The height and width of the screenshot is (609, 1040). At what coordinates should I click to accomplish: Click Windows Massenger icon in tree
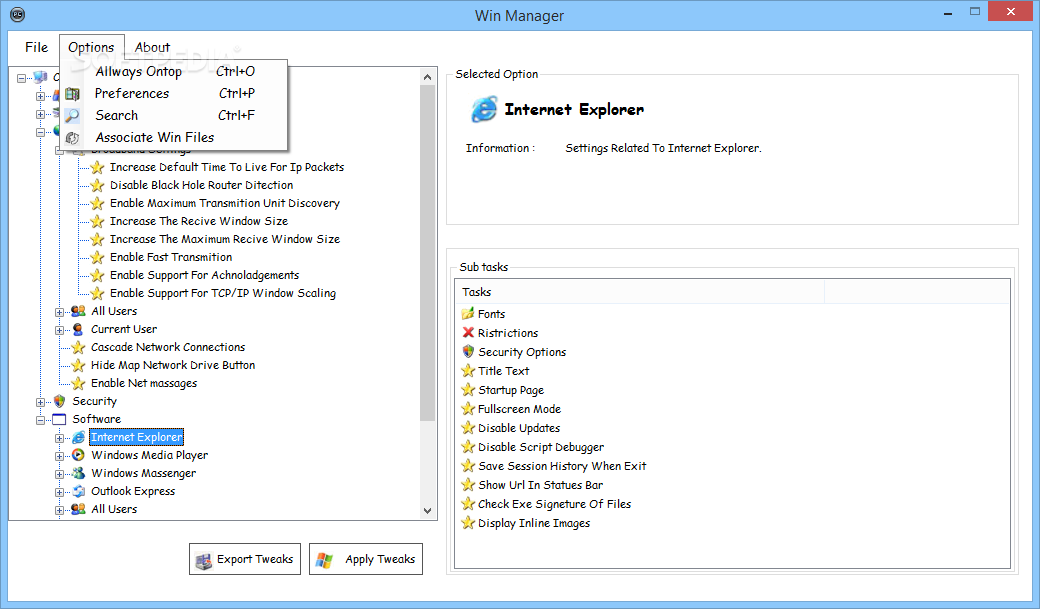(78, 473)
